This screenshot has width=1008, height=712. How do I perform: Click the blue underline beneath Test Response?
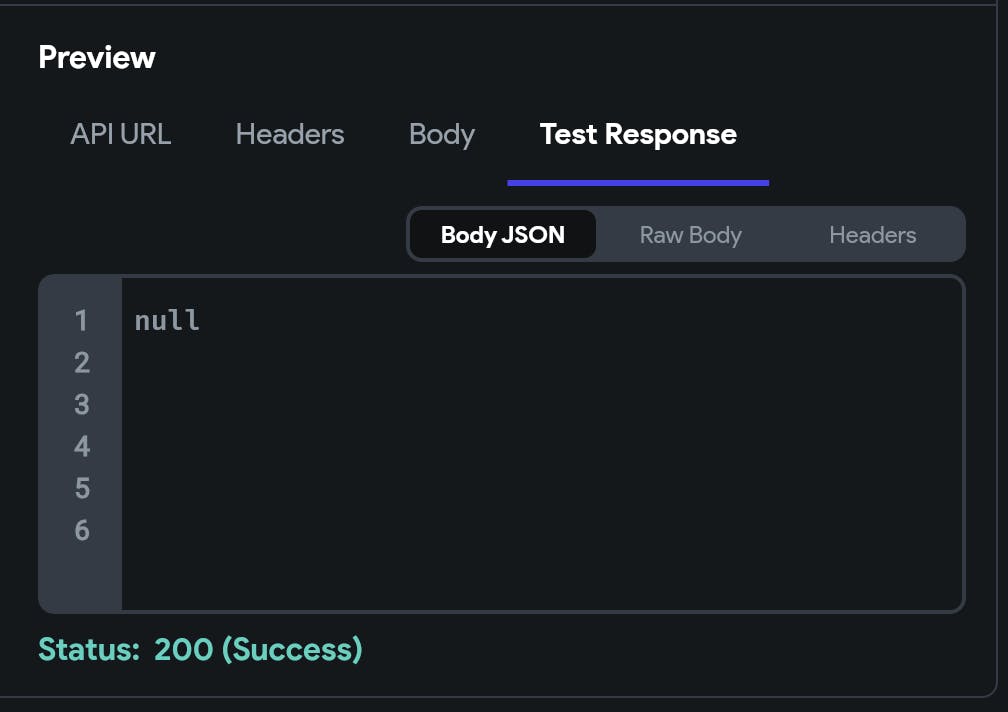tap(638, 183)
